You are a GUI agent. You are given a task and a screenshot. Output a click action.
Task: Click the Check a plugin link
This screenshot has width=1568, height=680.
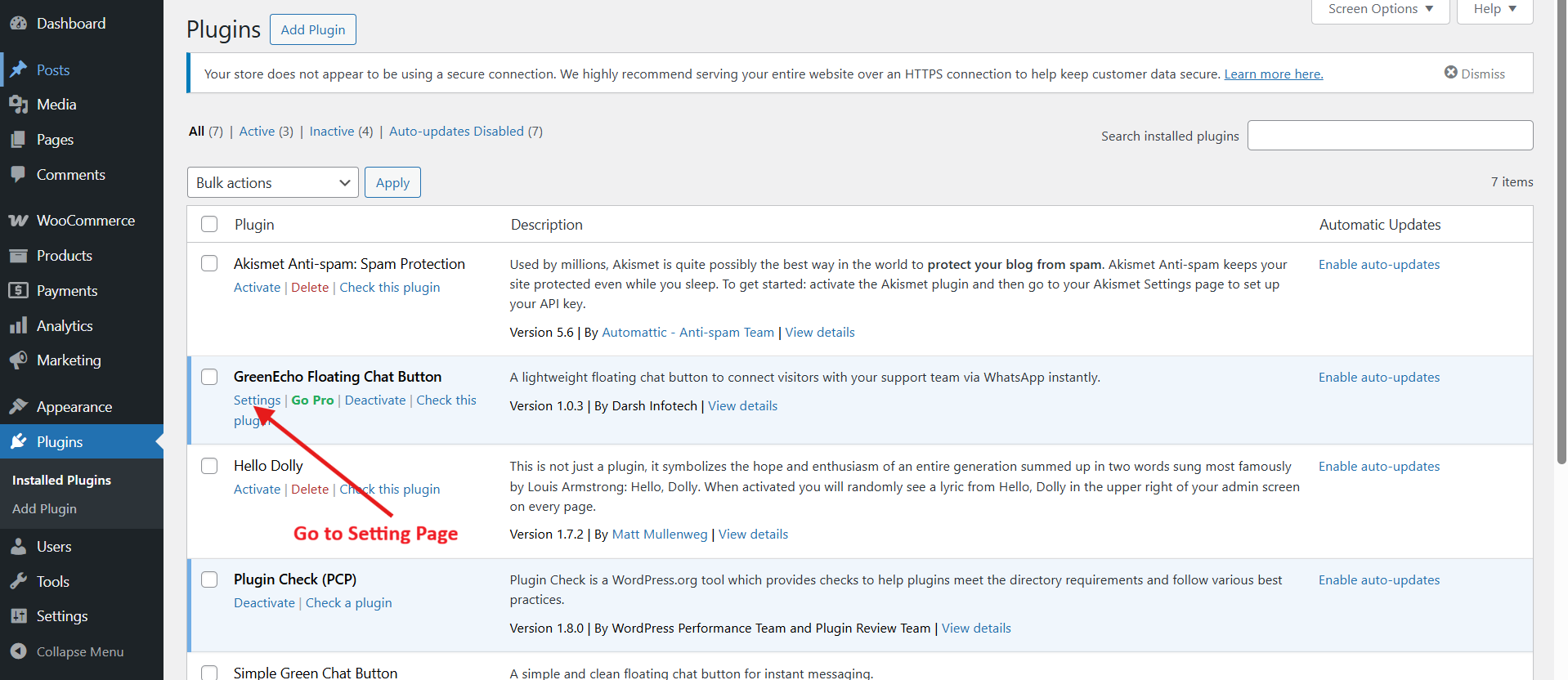tap(349, 602)
